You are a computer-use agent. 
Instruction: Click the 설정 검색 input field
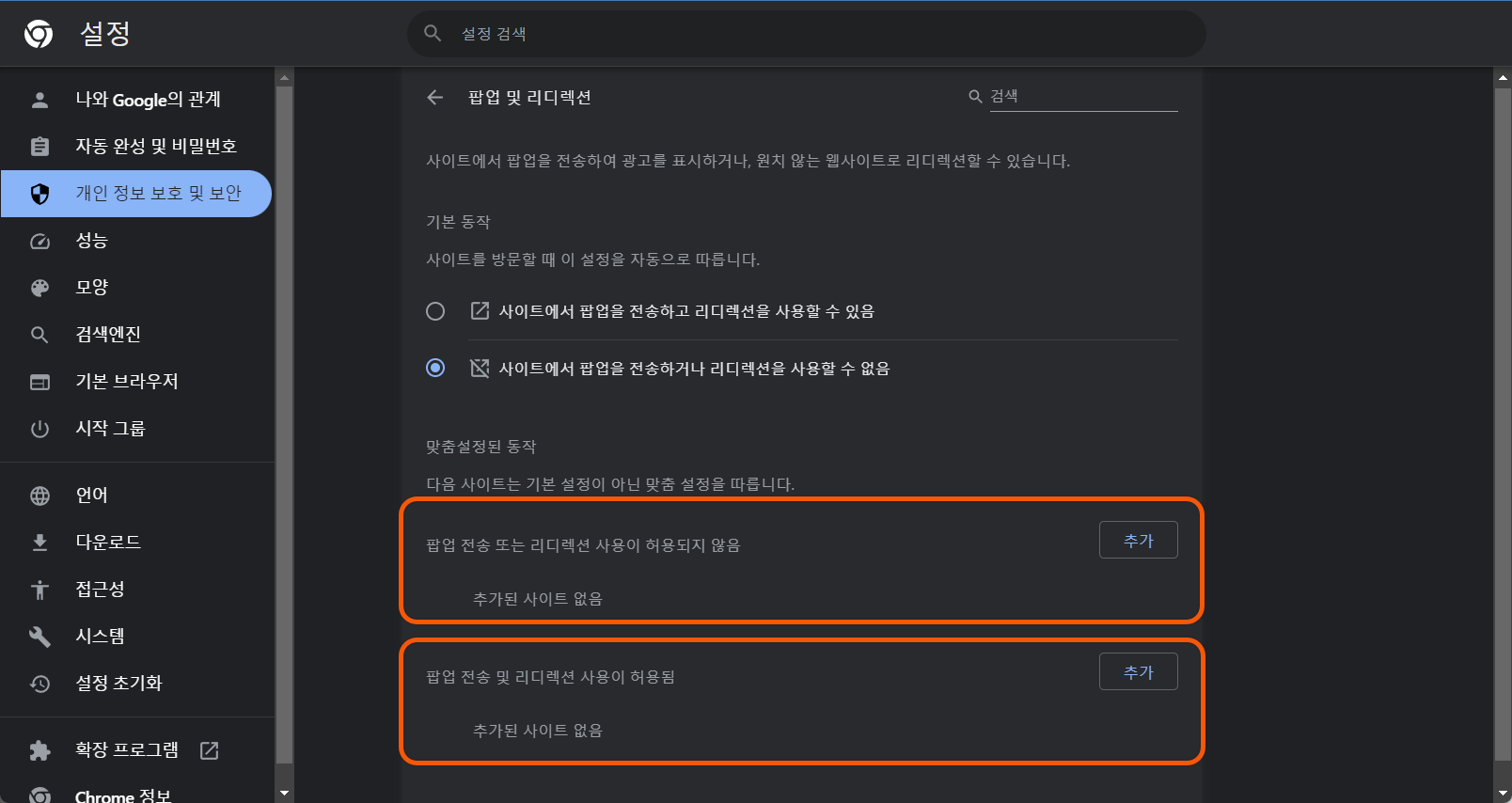coord(807,34)
